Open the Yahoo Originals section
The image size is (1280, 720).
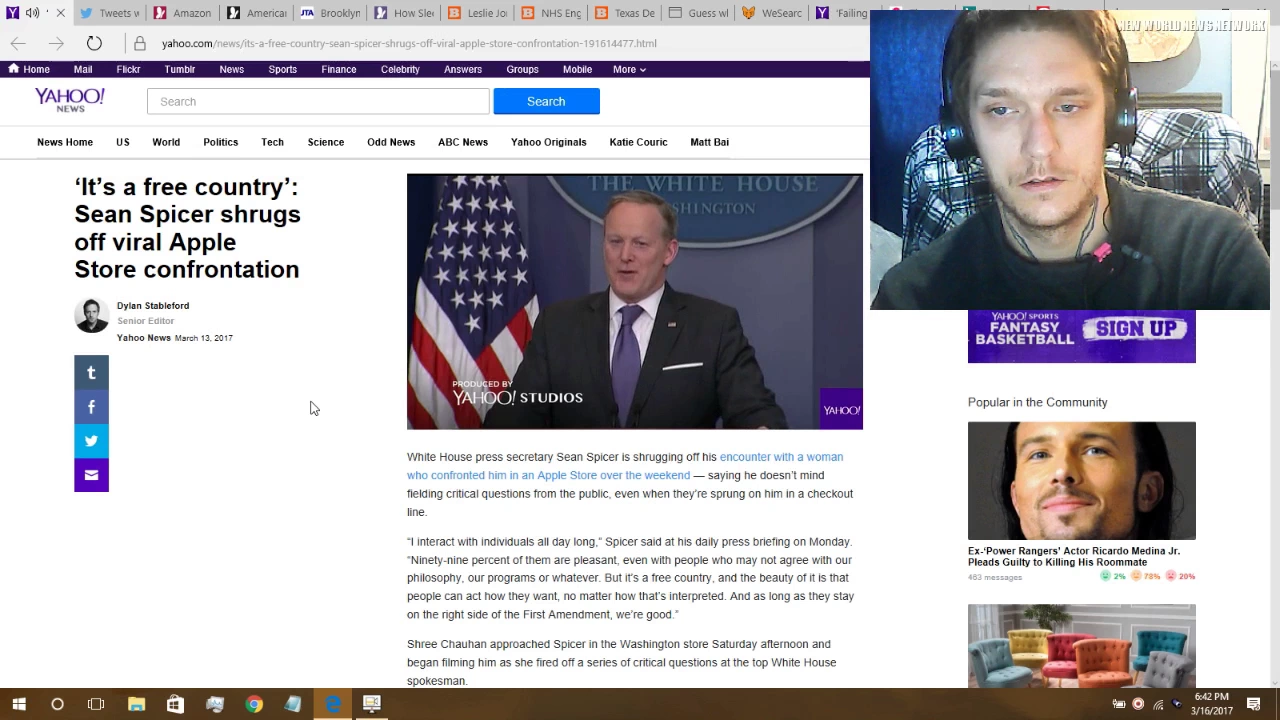click(x=549, y=142)
